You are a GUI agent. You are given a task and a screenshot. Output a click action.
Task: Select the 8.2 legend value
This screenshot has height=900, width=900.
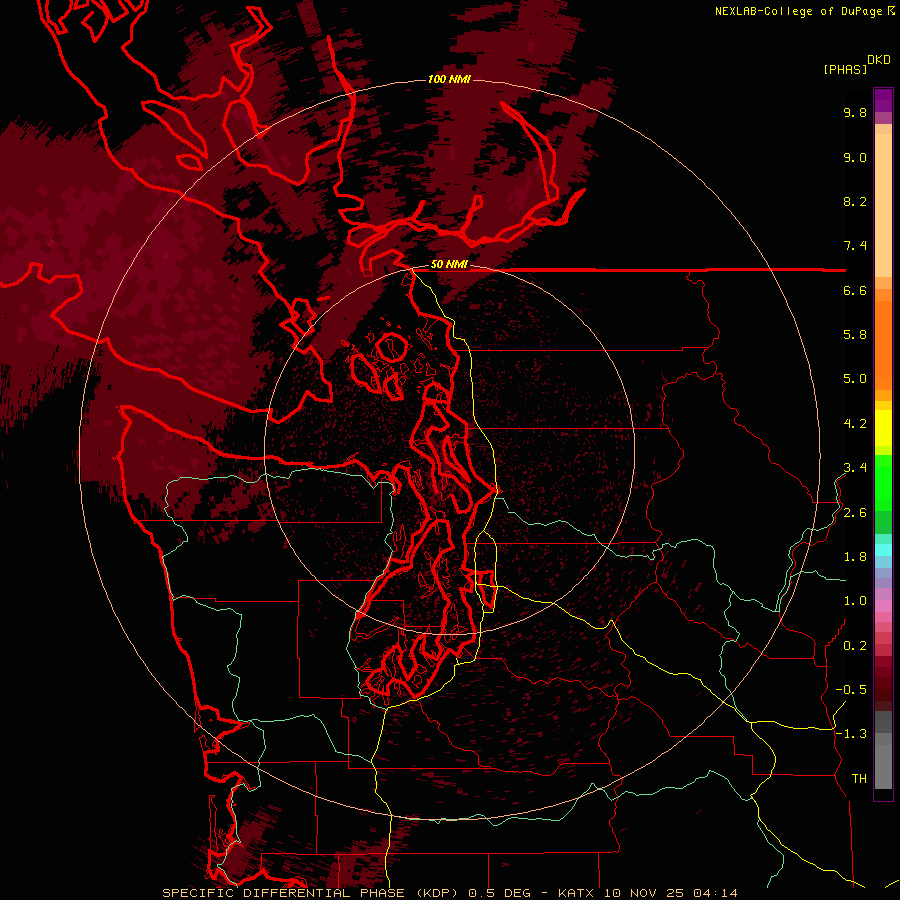point(855,201)
